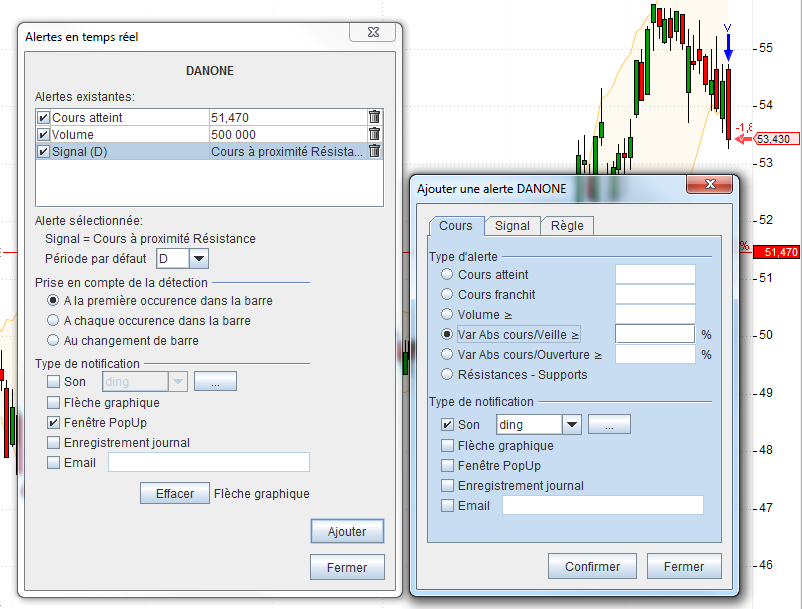Browse sound file button in Ajouter une alerte

[609, 424]
